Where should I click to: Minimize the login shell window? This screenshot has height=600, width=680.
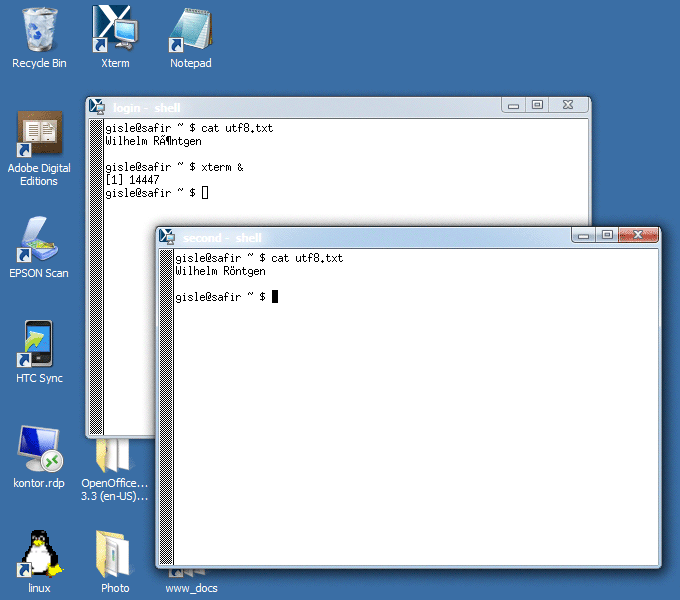[x=513, y=105]
